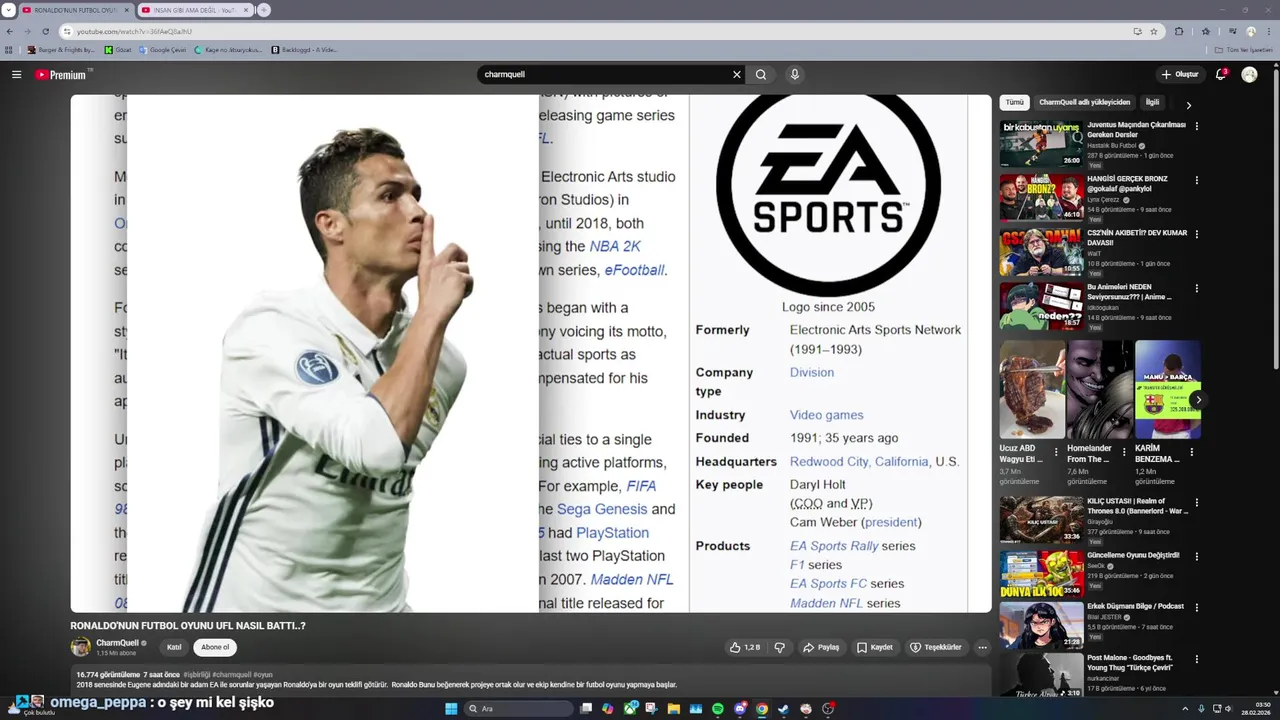Open a new browser tab
Screen dimensions: 1280x720
264,10
